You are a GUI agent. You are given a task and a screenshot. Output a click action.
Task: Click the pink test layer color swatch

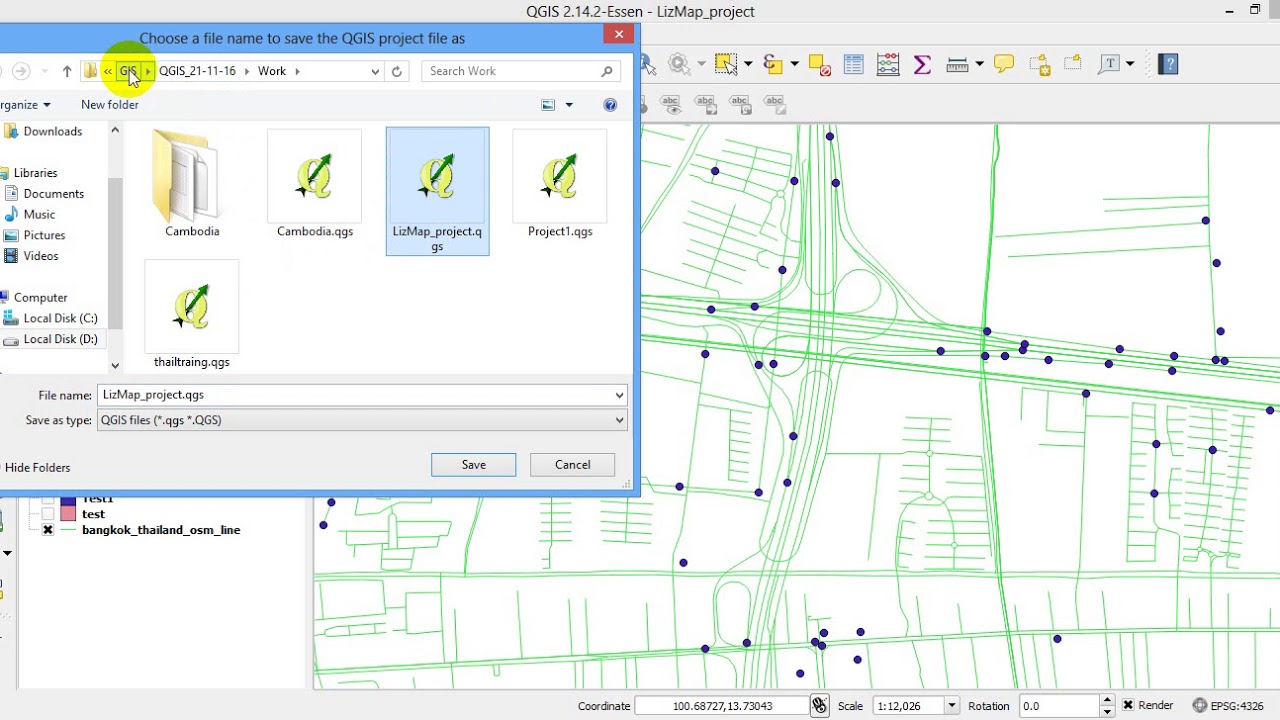coord(68,514)
